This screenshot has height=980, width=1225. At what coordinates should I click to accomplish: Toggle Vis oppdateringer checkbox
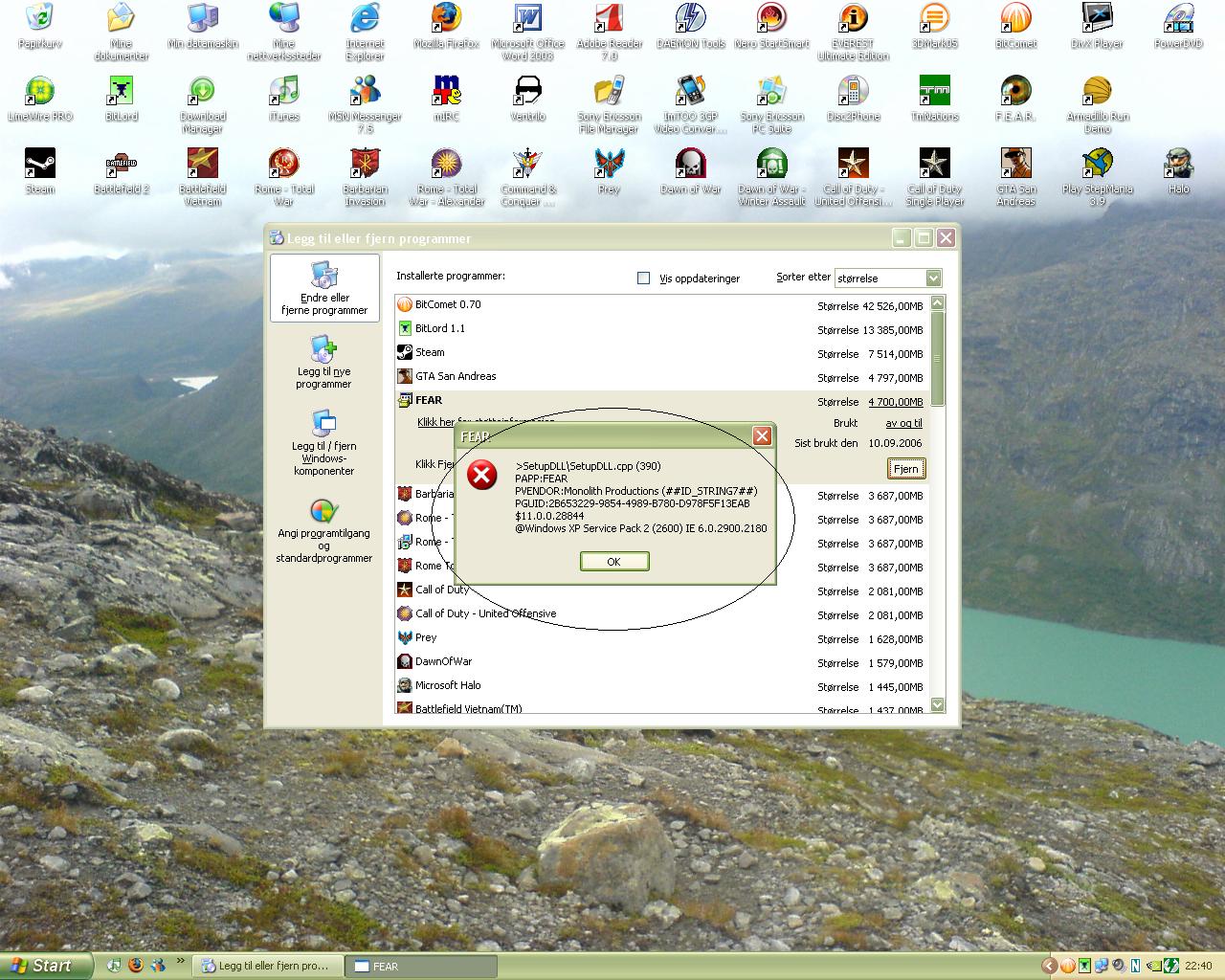pos(643,278)
